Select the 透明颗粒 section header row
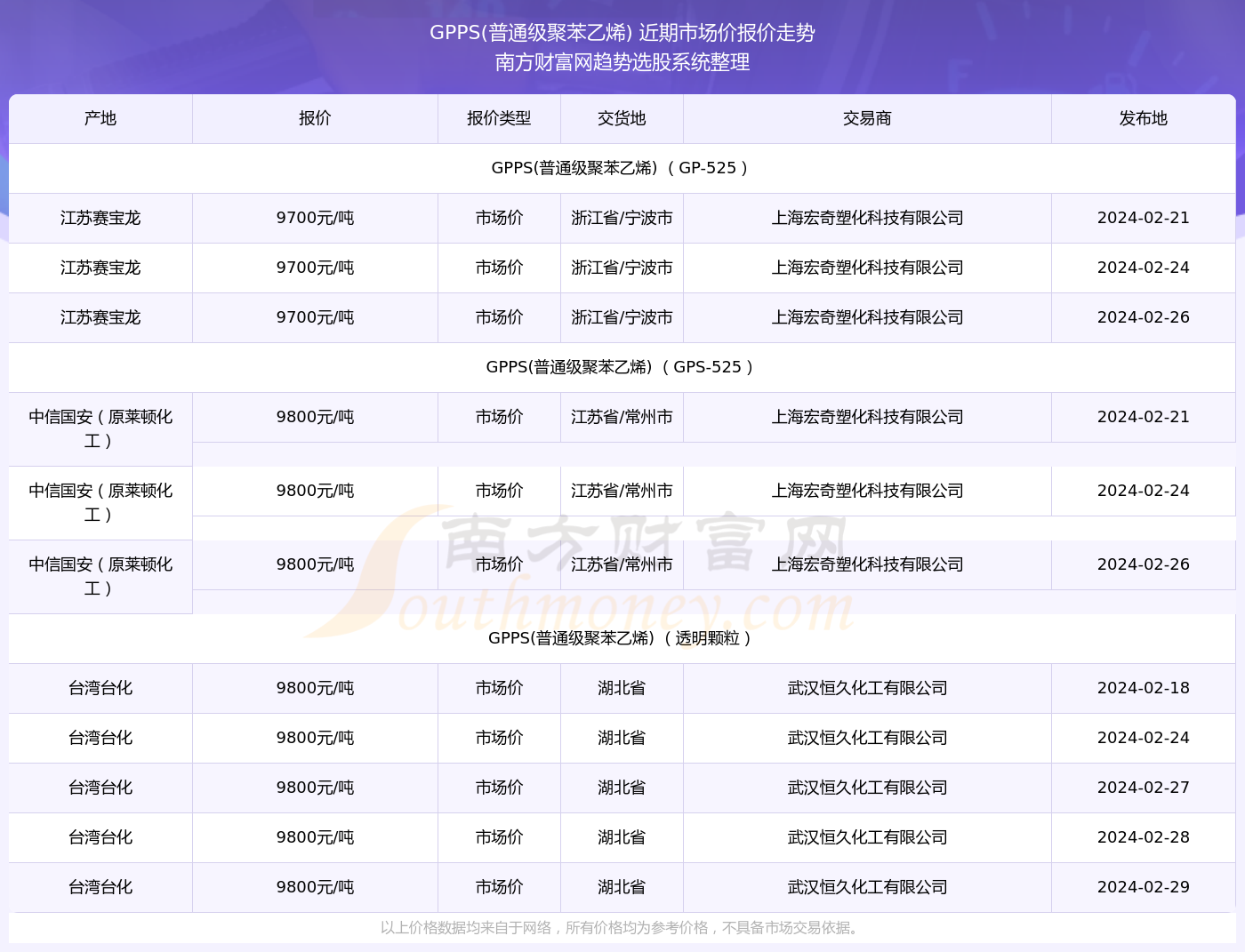 pos(621,637)
